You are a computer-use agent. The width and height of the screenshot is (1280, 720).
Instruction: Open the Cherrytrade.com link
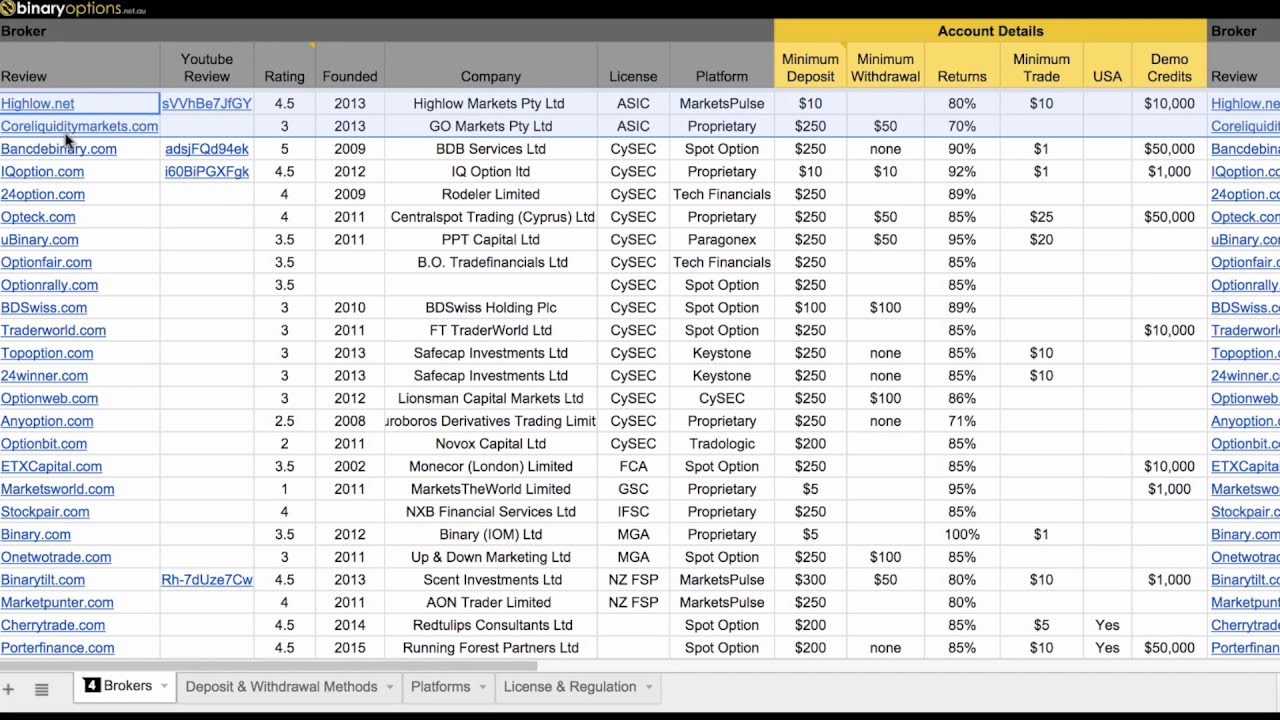pos(53,625)
